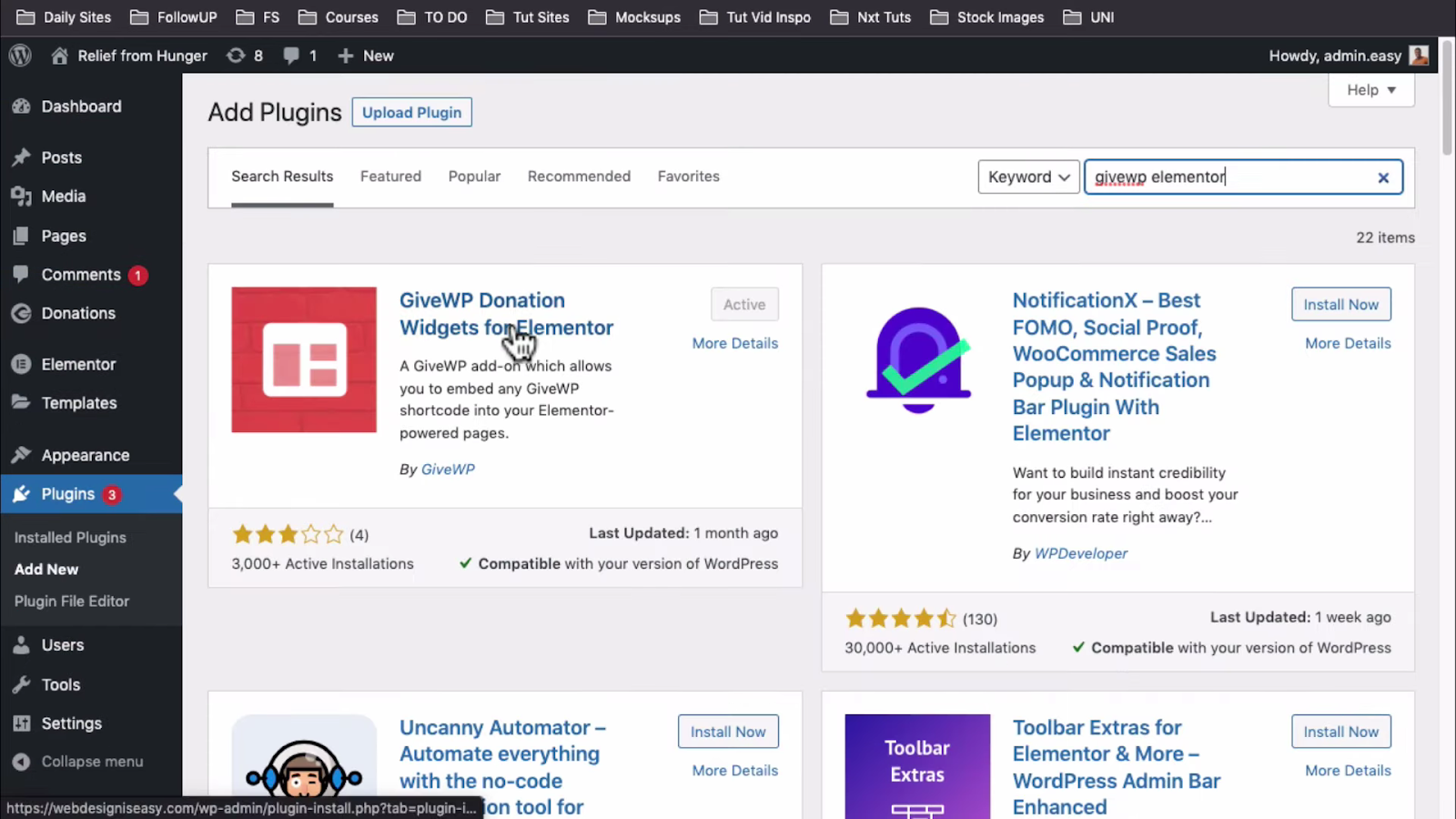Open the Nxt Tuts bookmark folder
This screenshot has height=819, width=1456.
(871, 17)
